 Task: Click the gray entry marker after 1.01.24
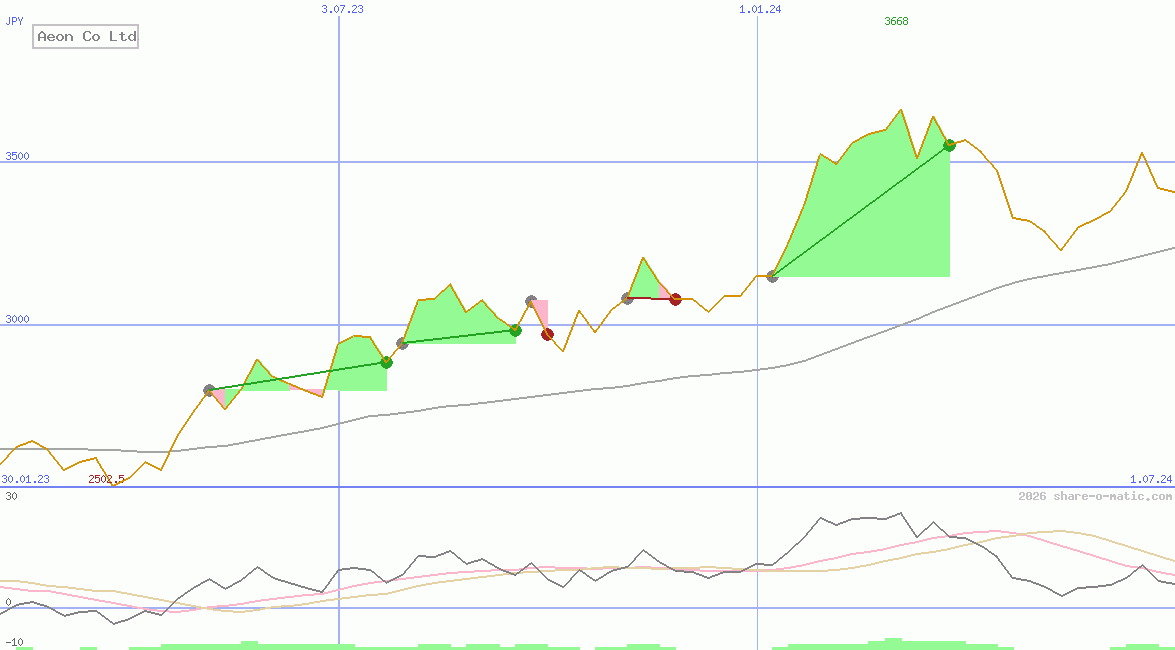click(772, 276)
